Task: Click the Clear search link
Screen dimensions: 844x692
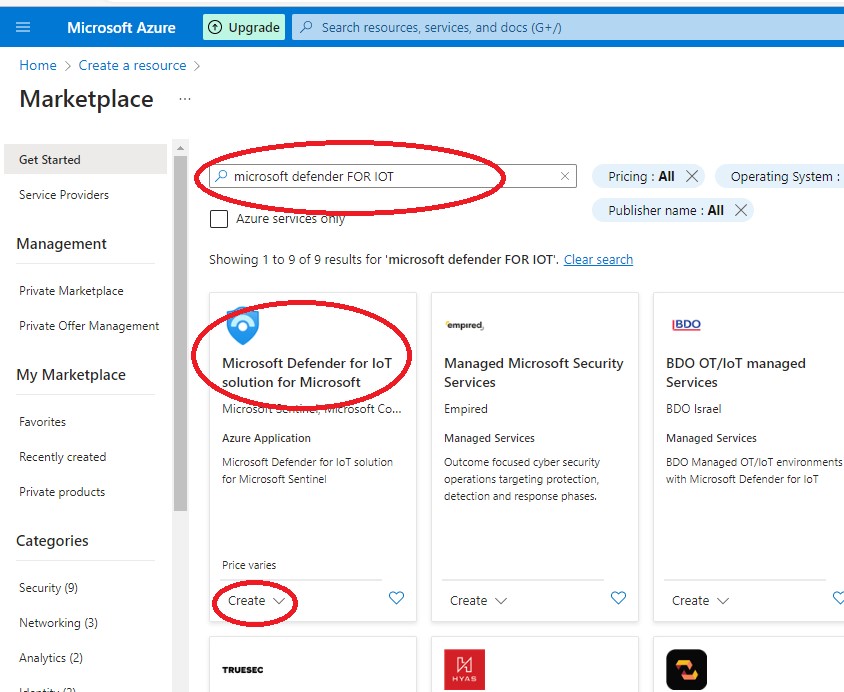Action: [598, 259]
